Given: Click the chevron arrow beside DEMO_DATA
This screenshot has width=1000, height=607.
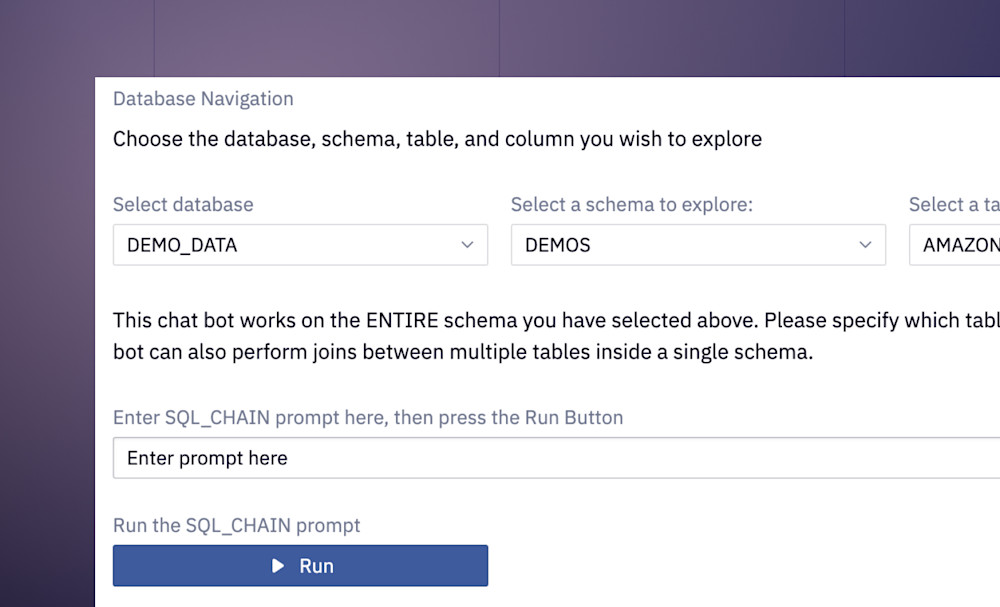Looking at the screenshot, I should click(467, 245).
